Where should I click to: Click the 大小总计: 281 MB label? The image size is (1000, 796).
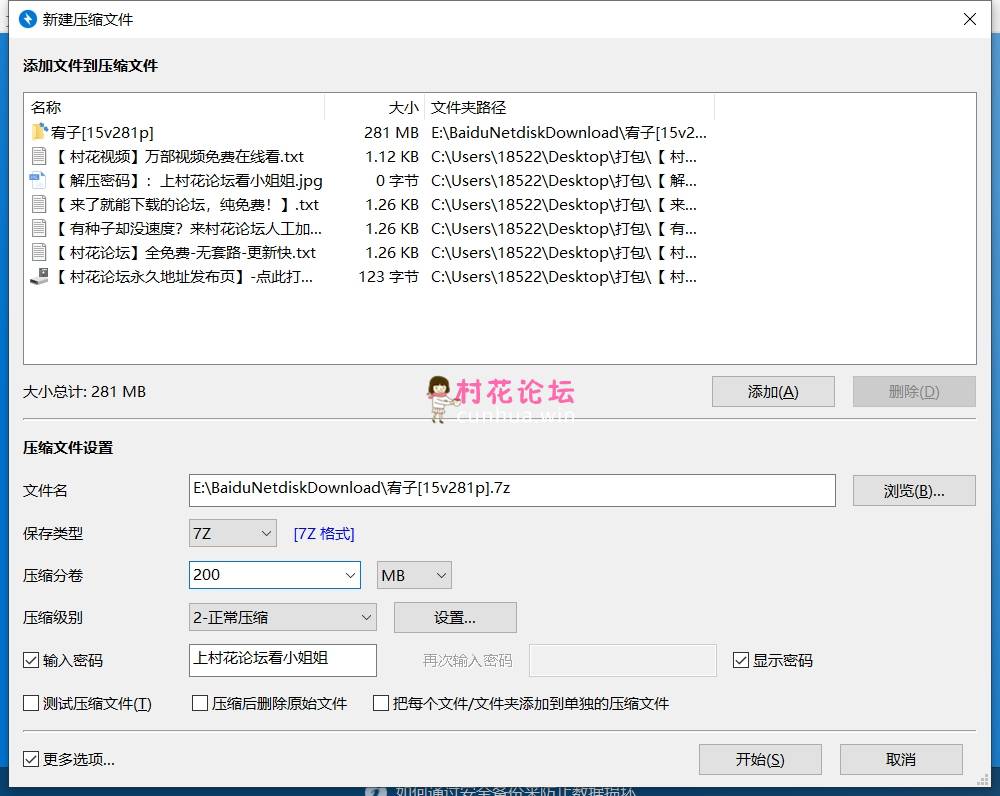(84, 392)
